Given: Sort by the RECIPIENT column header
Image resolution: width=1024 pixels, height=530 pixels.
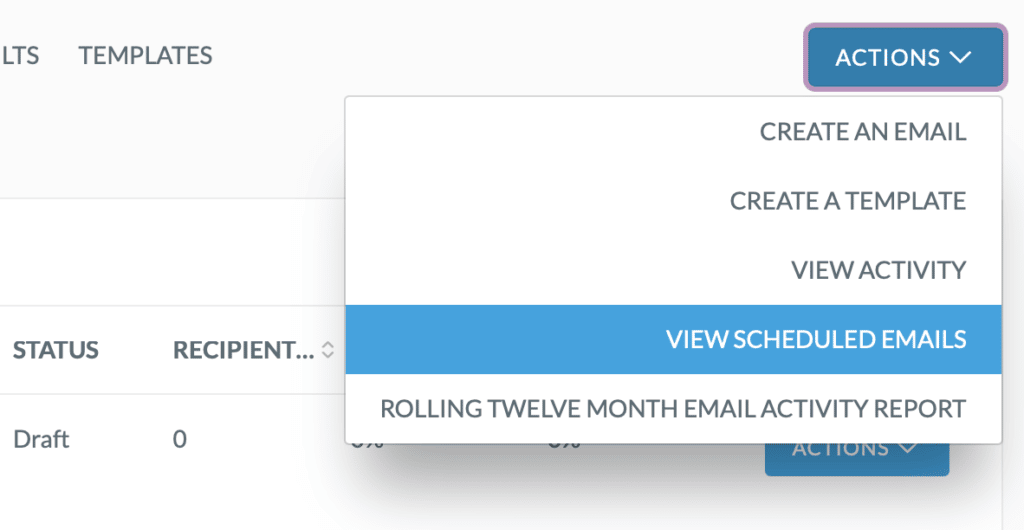Looking at the screenshot, I should [243, 351].
